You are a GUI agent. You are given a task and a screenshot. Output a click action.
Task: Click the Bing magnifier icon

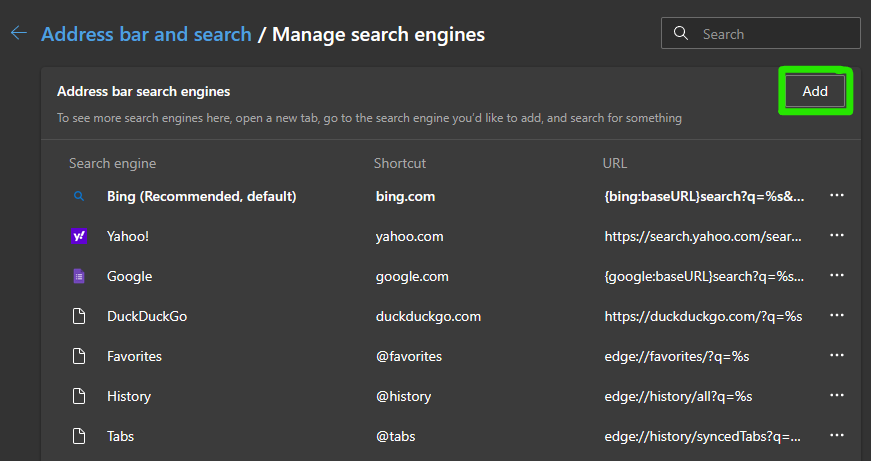coord(79,196)
